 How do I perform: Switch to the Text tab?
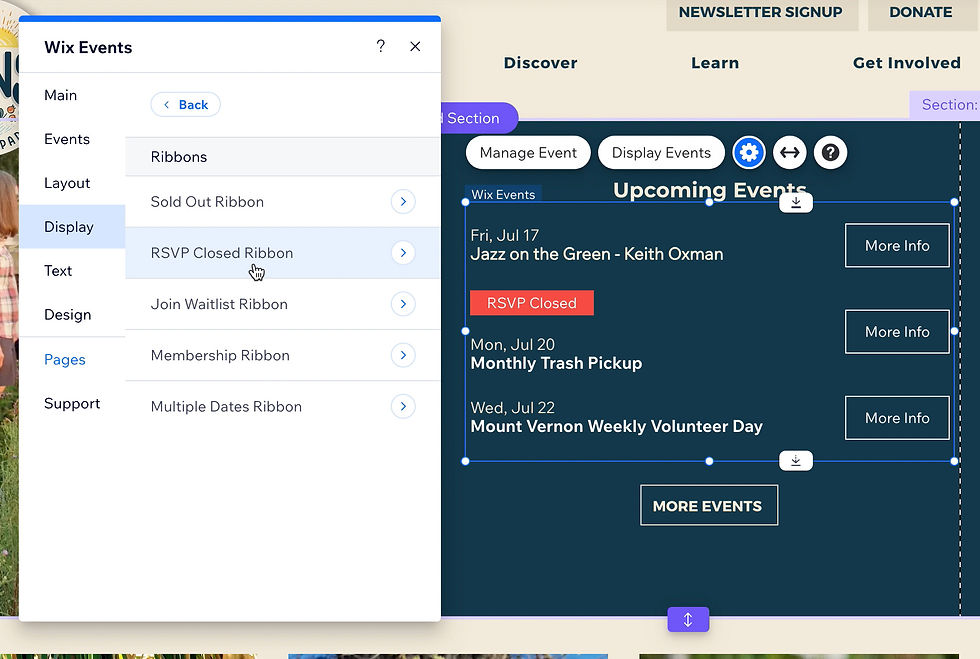[x=58, y=271]
